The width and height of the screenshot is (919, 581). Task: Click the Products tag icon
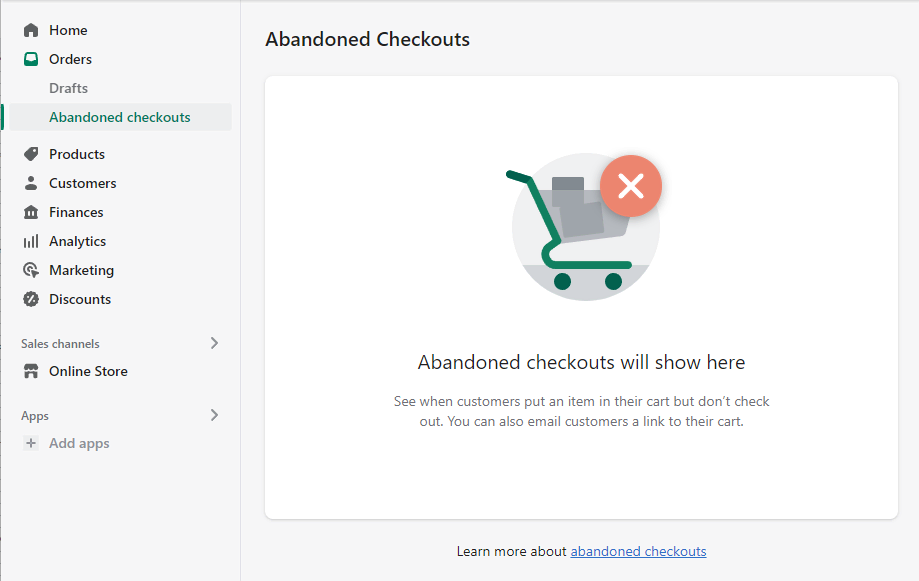31,154
